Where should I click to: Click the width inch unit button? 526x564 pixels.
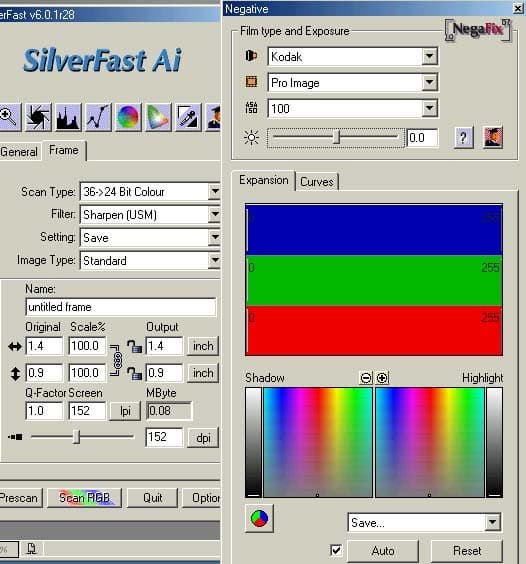203,346
